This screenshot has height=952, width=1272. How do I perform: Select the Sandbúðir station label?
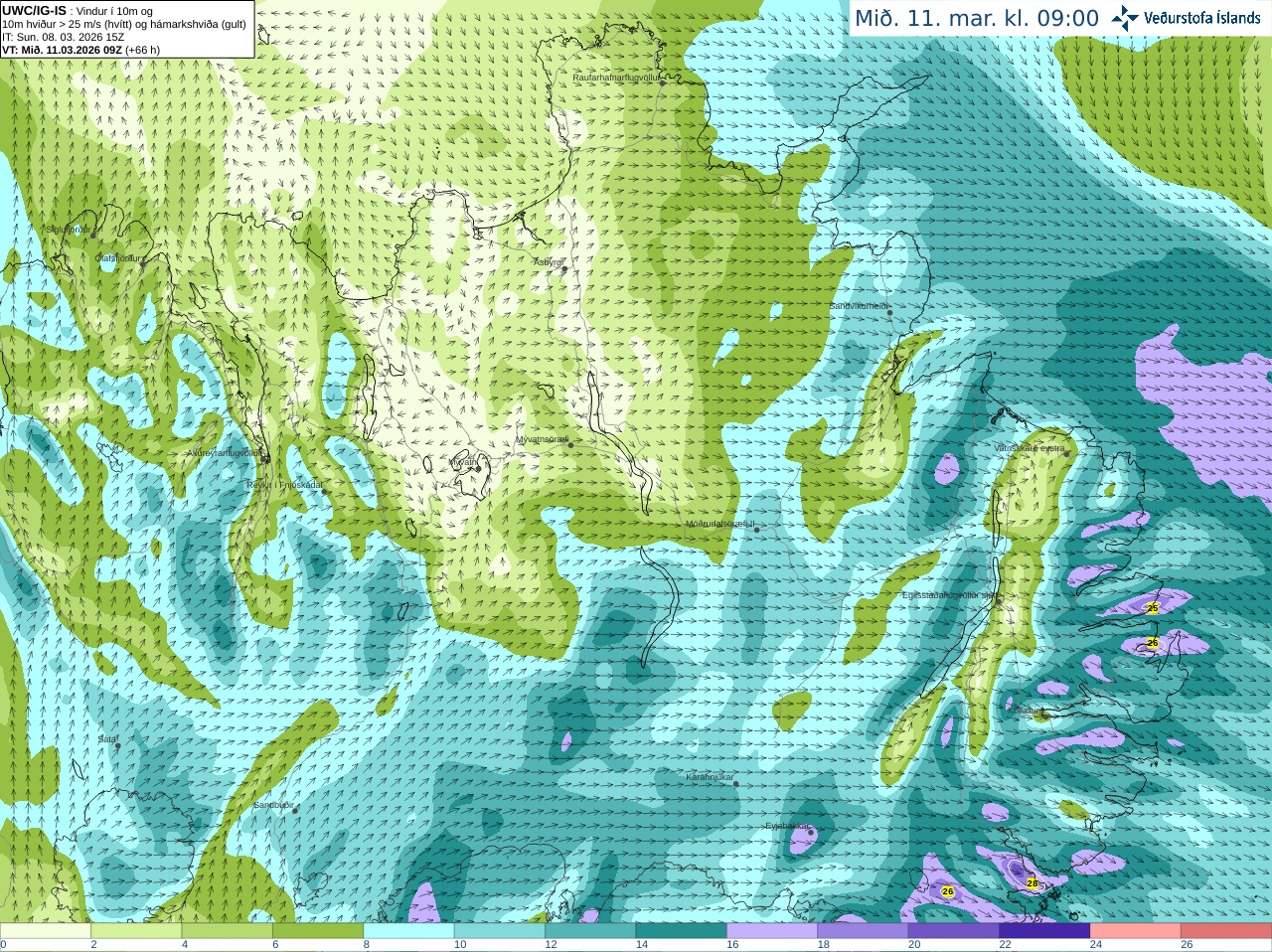273,805
